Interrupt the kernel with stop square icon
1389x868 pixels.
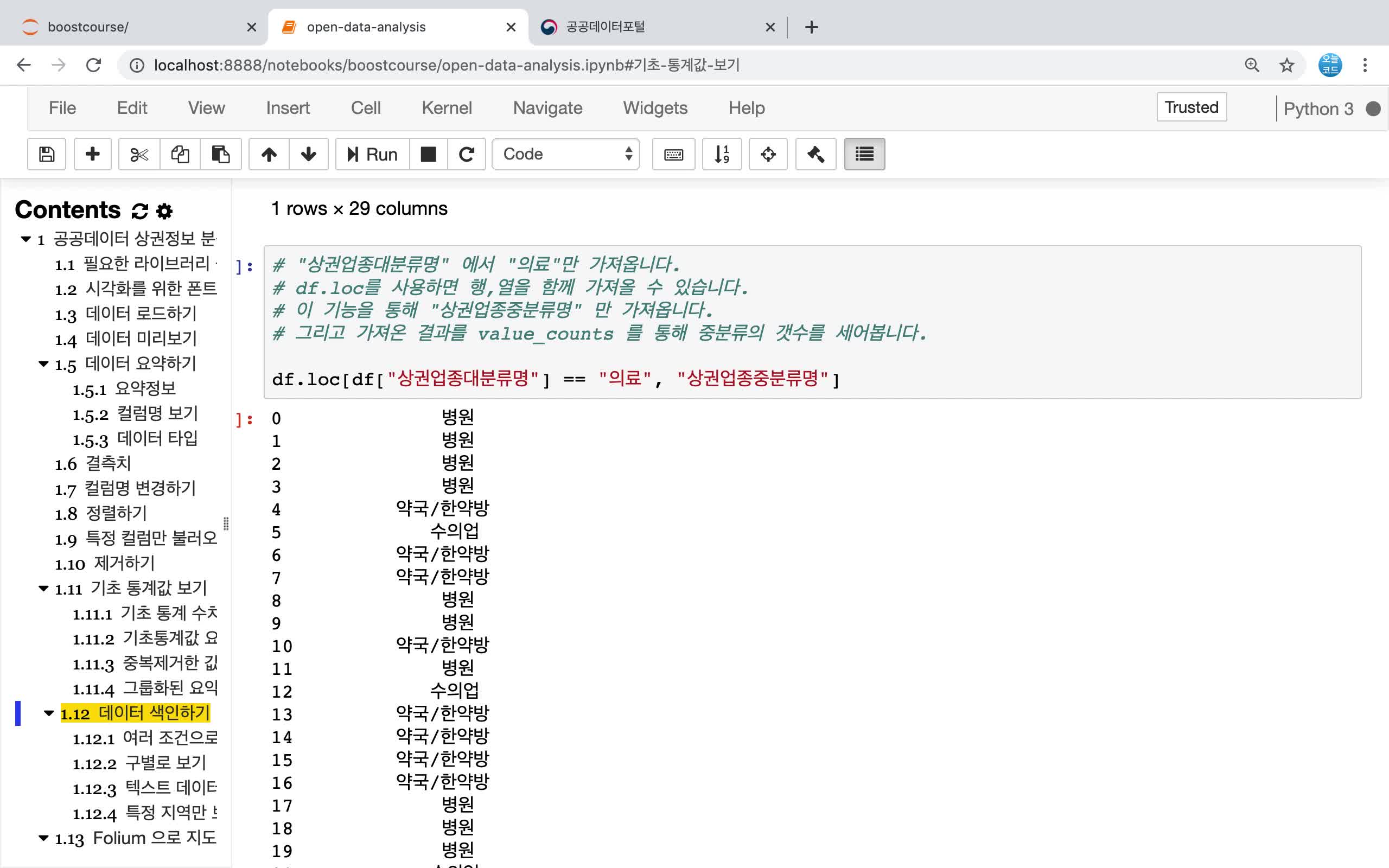coord(428,154)
